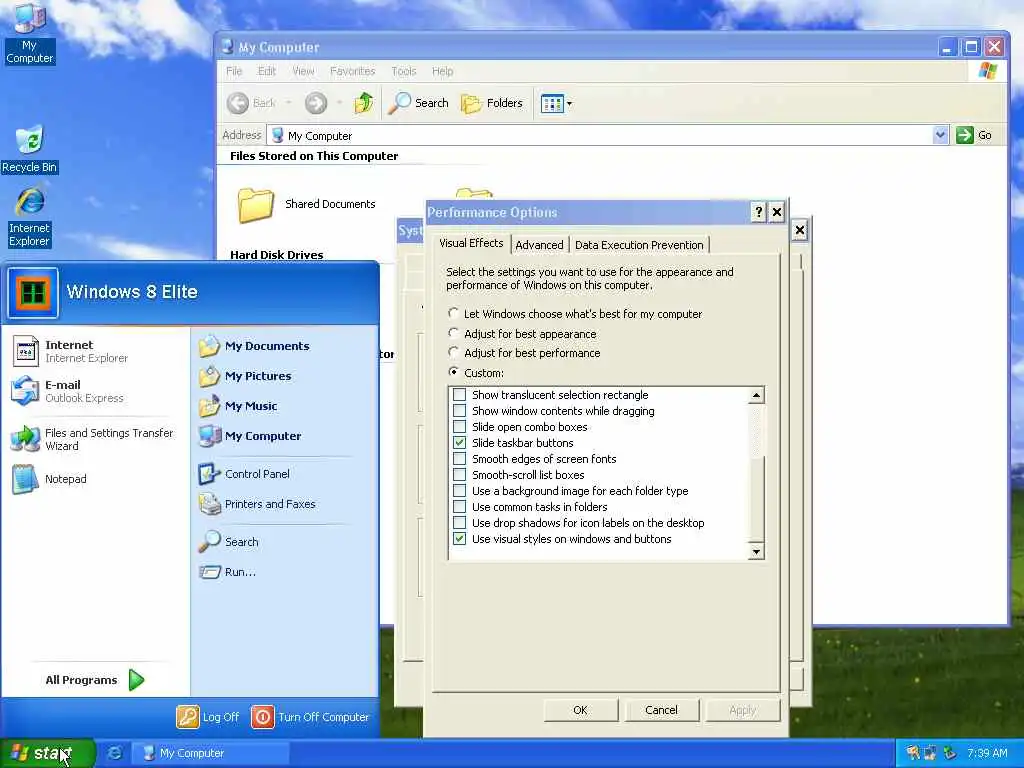
Task: Toggle the Folders pane button
Action: click(x=492, y=103)
